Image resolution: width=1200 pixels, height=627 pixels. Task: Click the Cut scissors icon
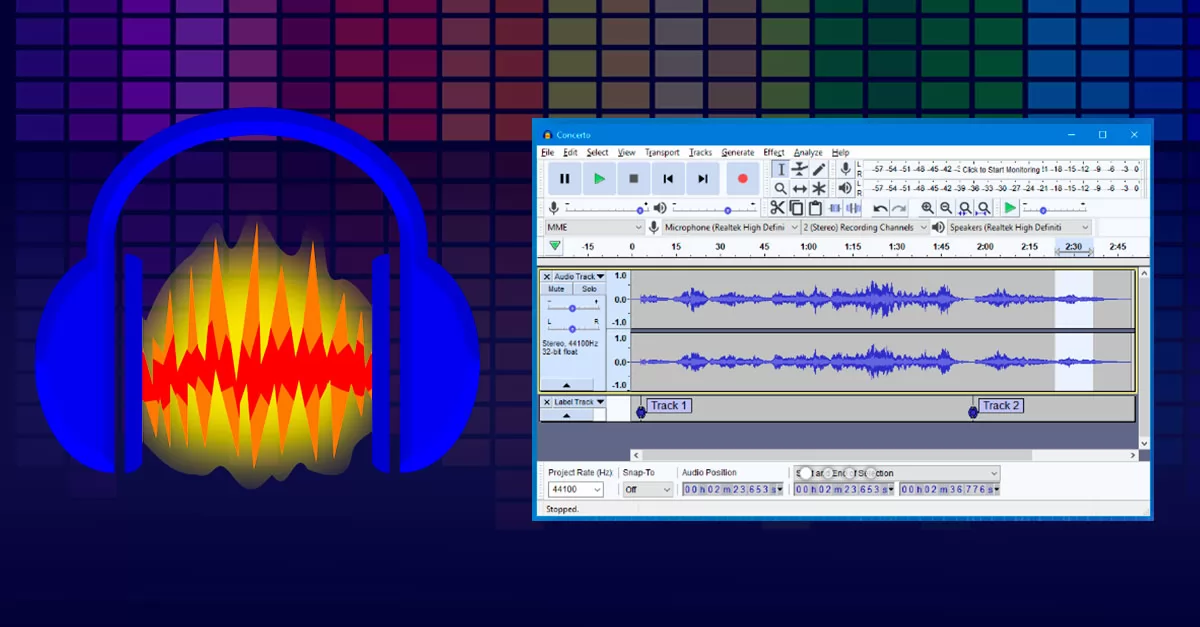point(777,208)
